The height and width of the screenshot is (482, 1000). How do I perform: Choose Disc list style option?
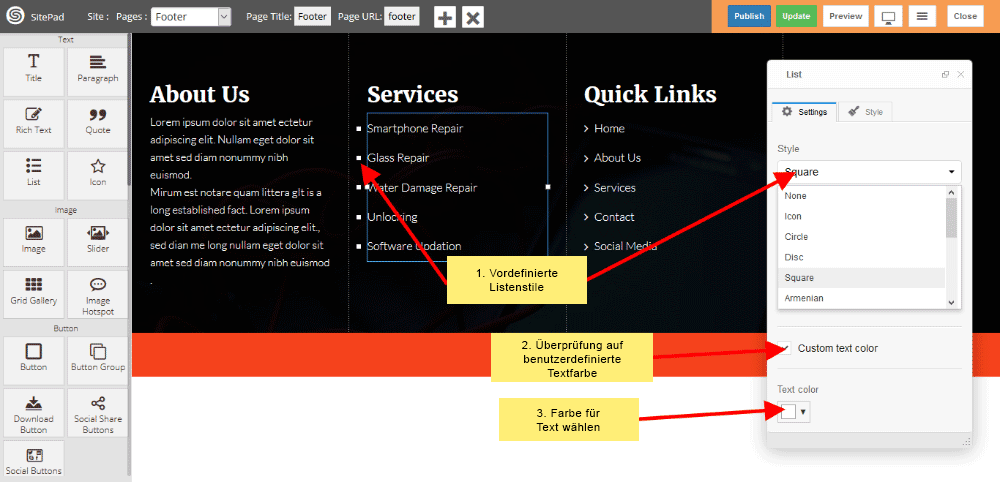point(861,257)
